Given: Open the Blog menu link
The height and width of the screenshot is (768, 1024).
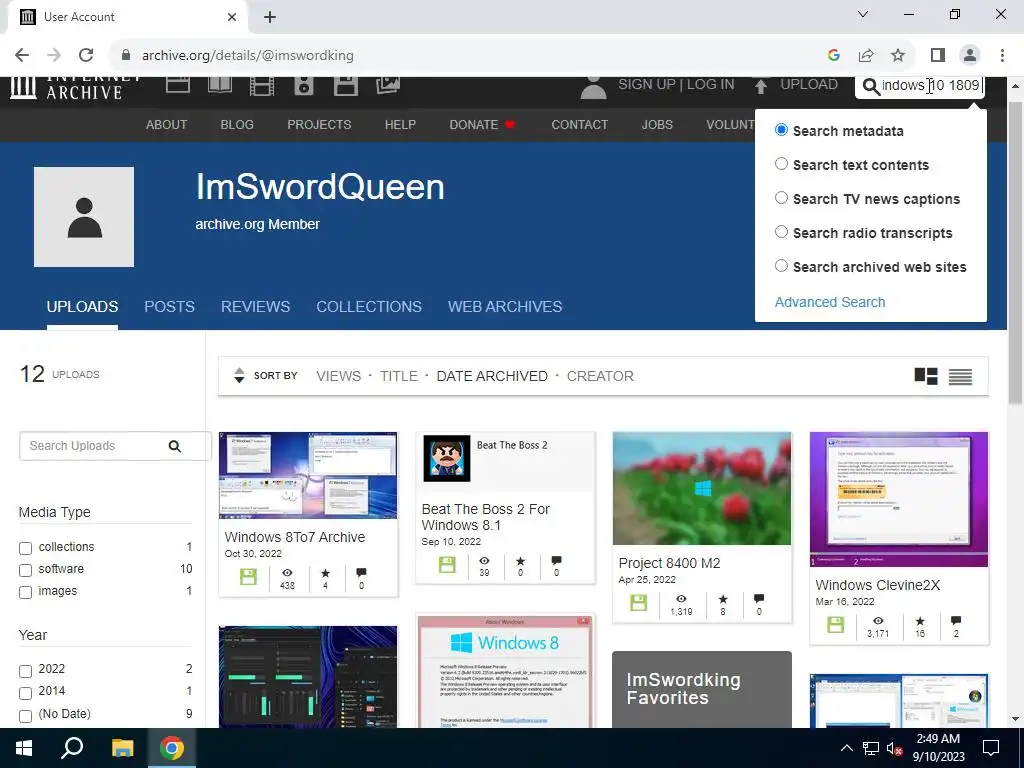Looking at the screenshot, I should click(x=237, y=125).
